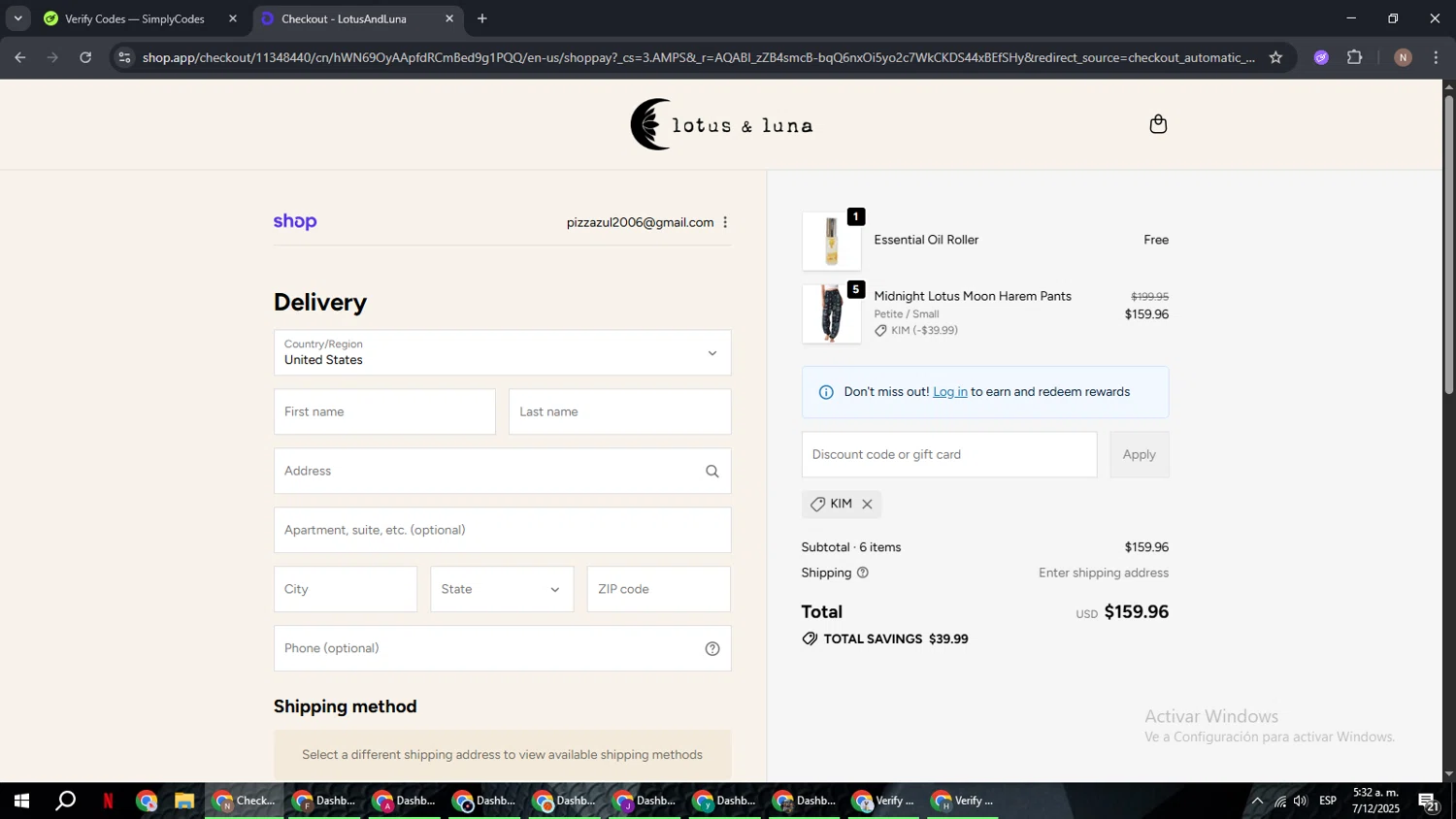The width and height of the screenshot is (1456, 819).
Task: Launch Netflix from the taskbar
Action: (x=108, y=802)
